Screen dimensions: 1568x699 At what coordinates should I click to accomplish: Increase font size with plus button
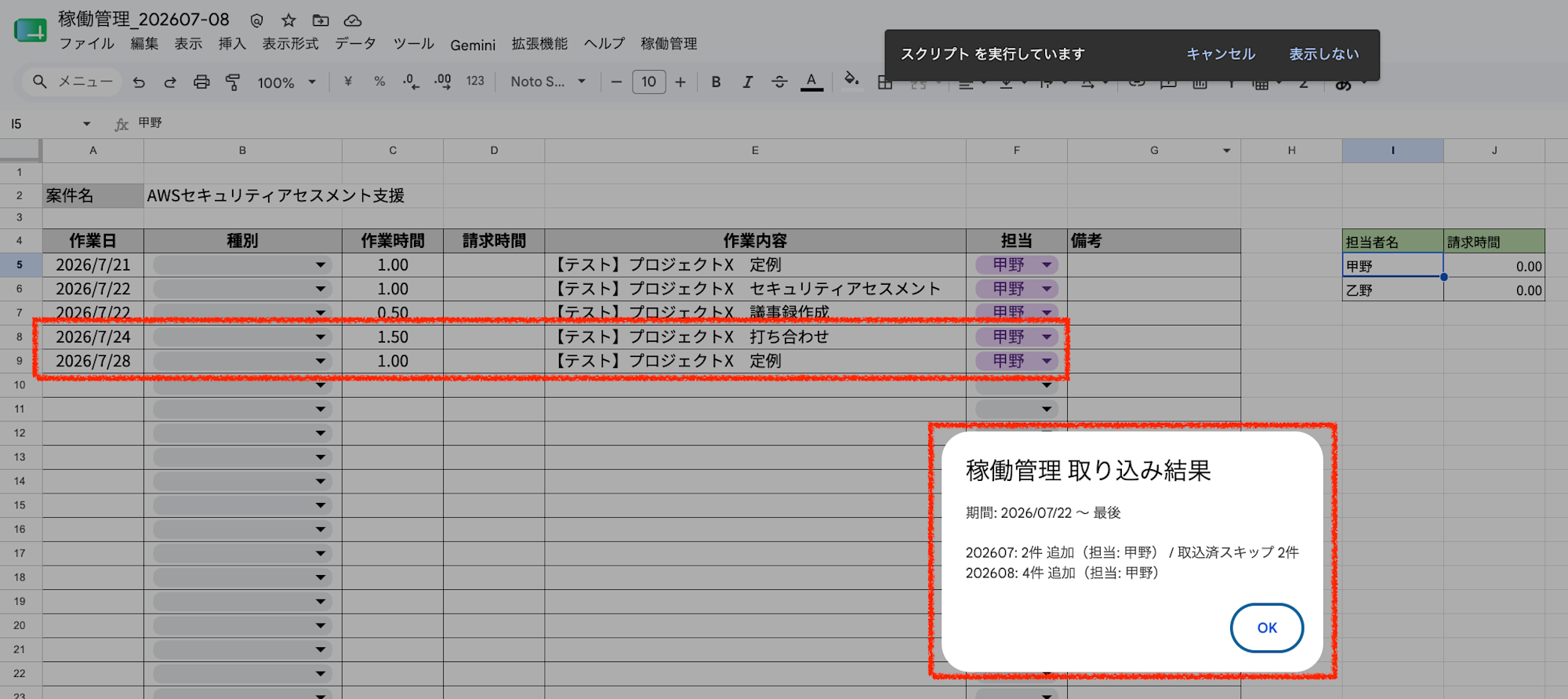681,82
